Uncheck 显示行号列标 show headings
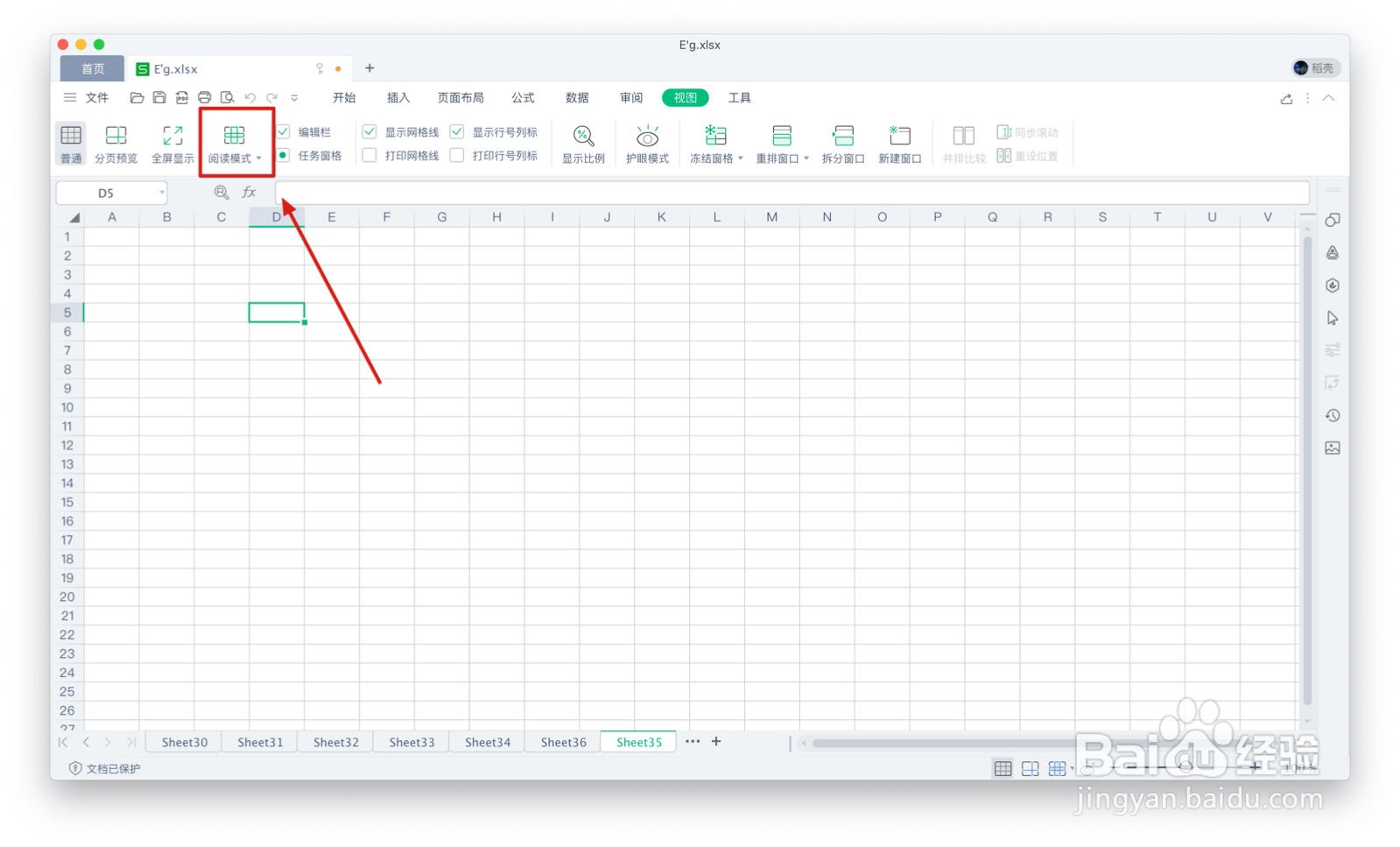The image size is (1400, 847). pyautogui.click(x=457, y=131)
